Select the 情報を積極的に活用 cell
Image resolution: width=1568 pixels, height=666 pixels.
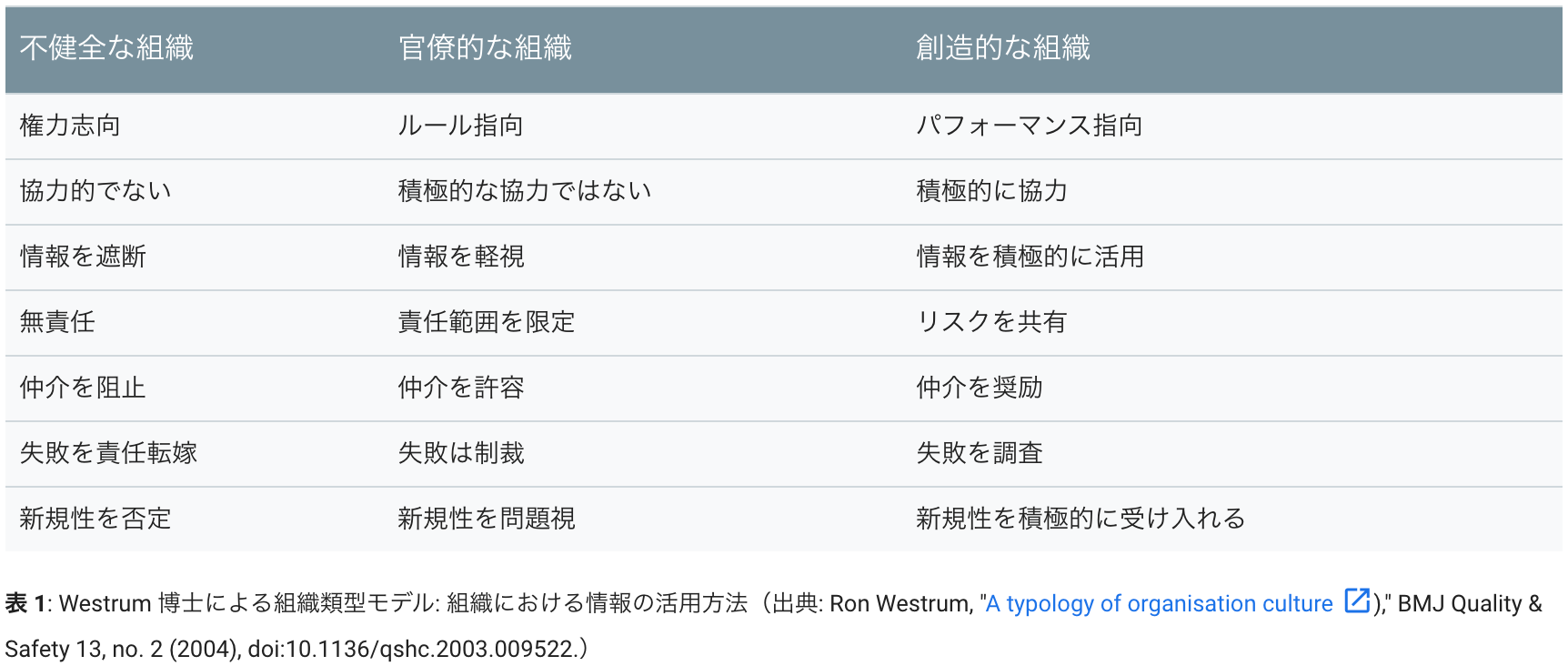(1231, 257)
